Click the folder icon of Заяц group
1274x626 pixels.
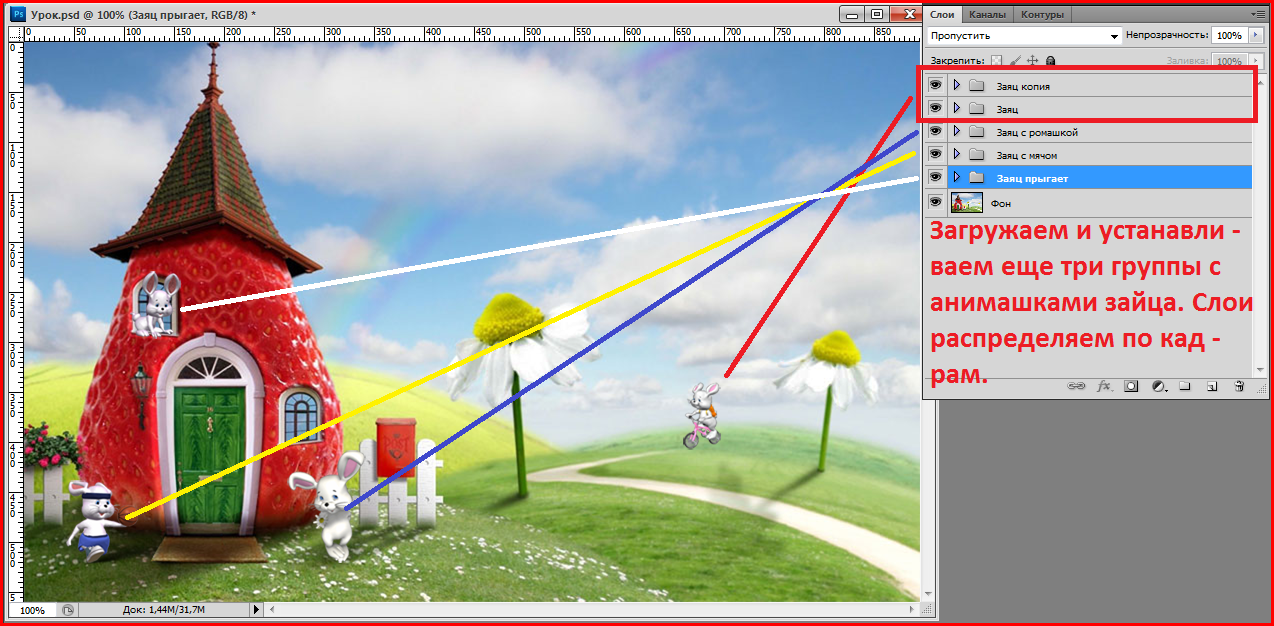tap(977, 108)
